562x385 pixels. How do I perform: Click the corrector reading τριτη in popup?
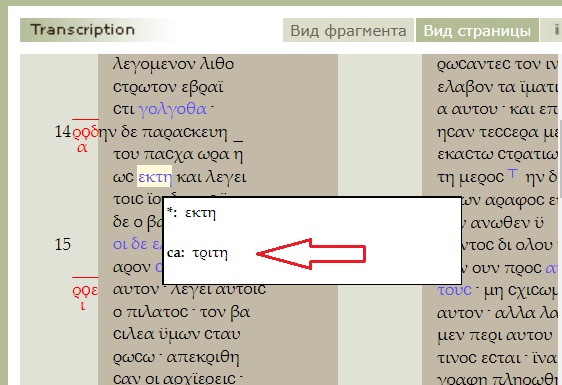point(210,253)
